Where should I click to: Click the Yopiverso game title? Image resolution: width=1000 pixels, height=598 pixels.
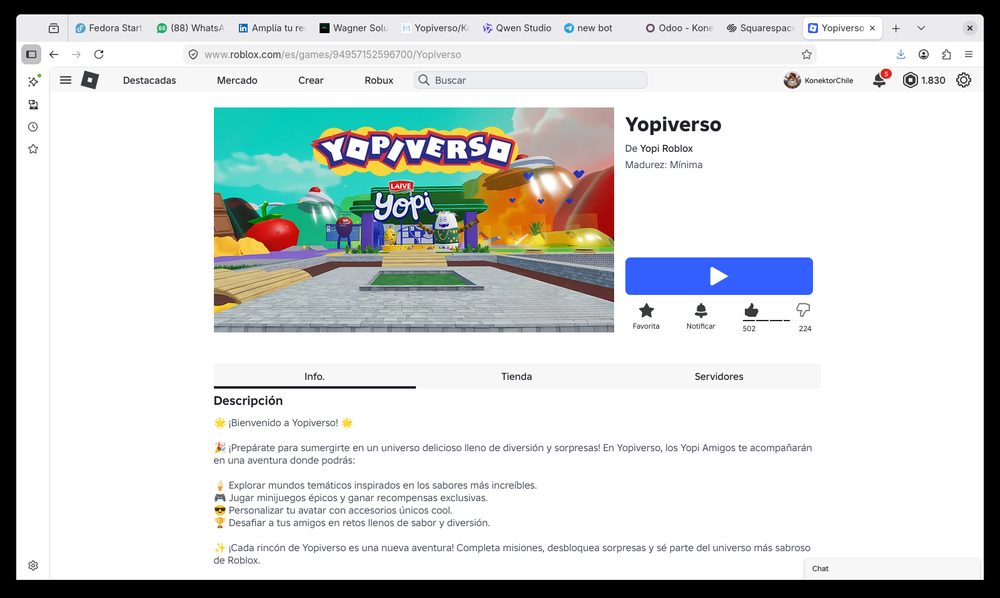tap(673, 124)
